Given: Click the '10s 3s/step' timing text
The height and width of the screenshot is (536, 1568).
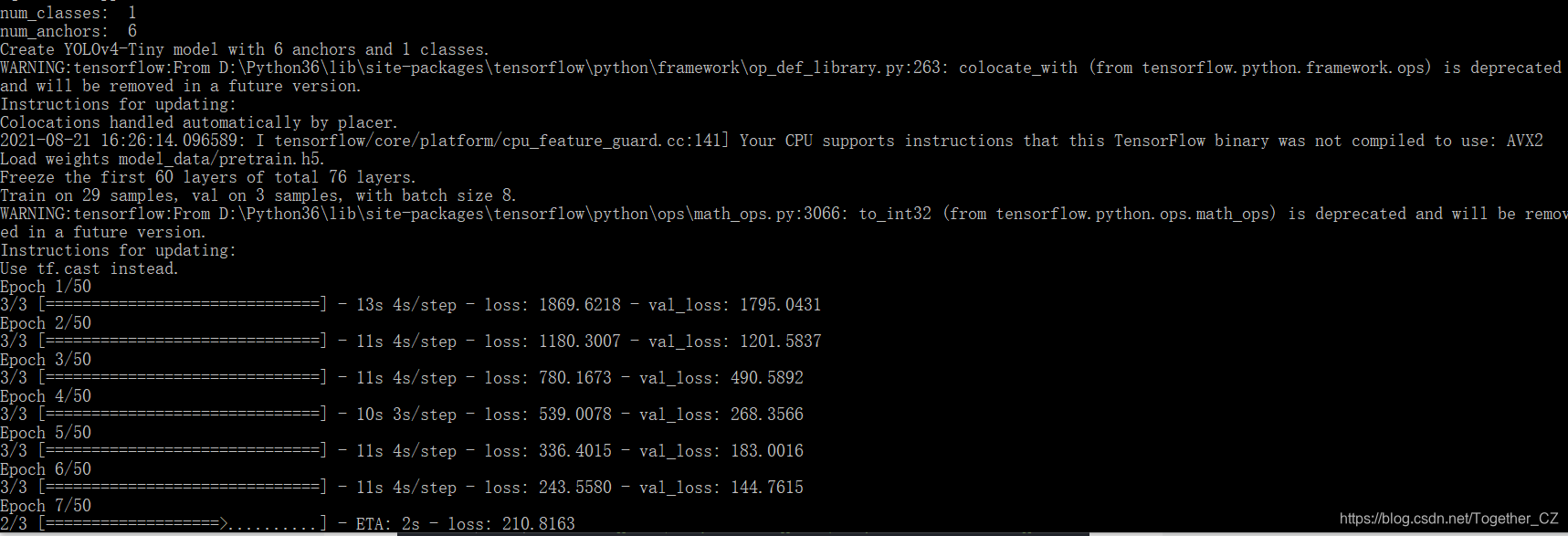Looking at the screenshot, I should (x=406, y=415).
